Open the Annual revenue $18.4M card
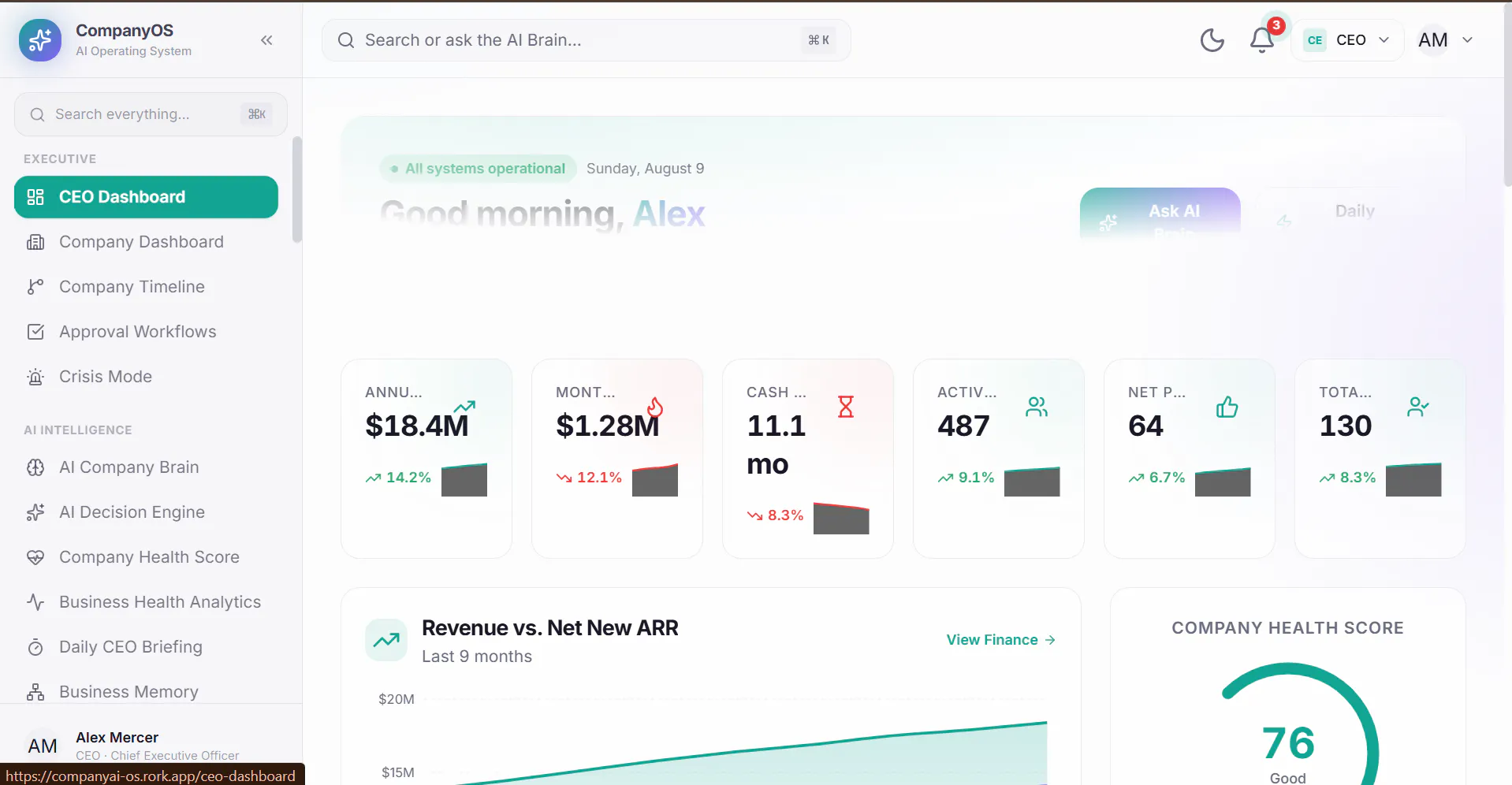This screenshot has height=785, width=1512. pyautogui.click(x=426, y=459)
